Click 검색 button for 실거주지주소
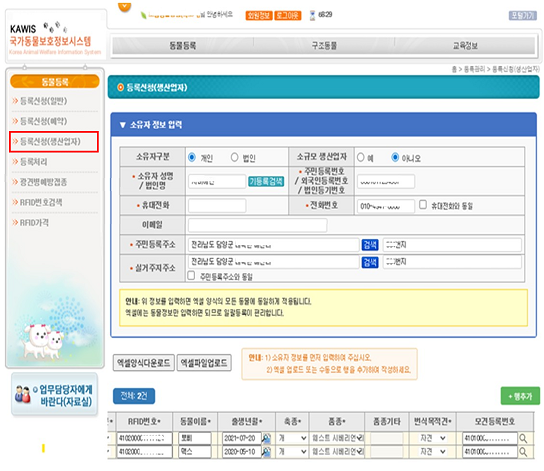This screenshot has width=544, height=471. coord(370,262)
